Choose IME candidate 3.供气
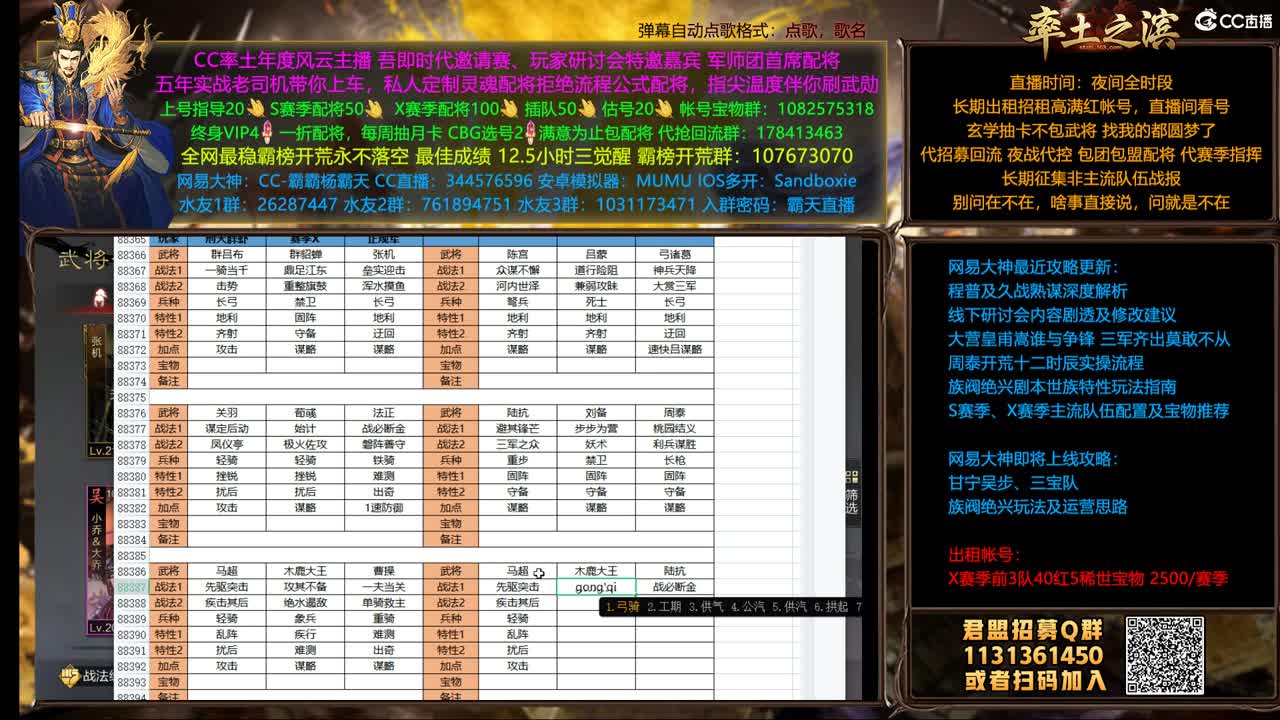 [705, 606]
